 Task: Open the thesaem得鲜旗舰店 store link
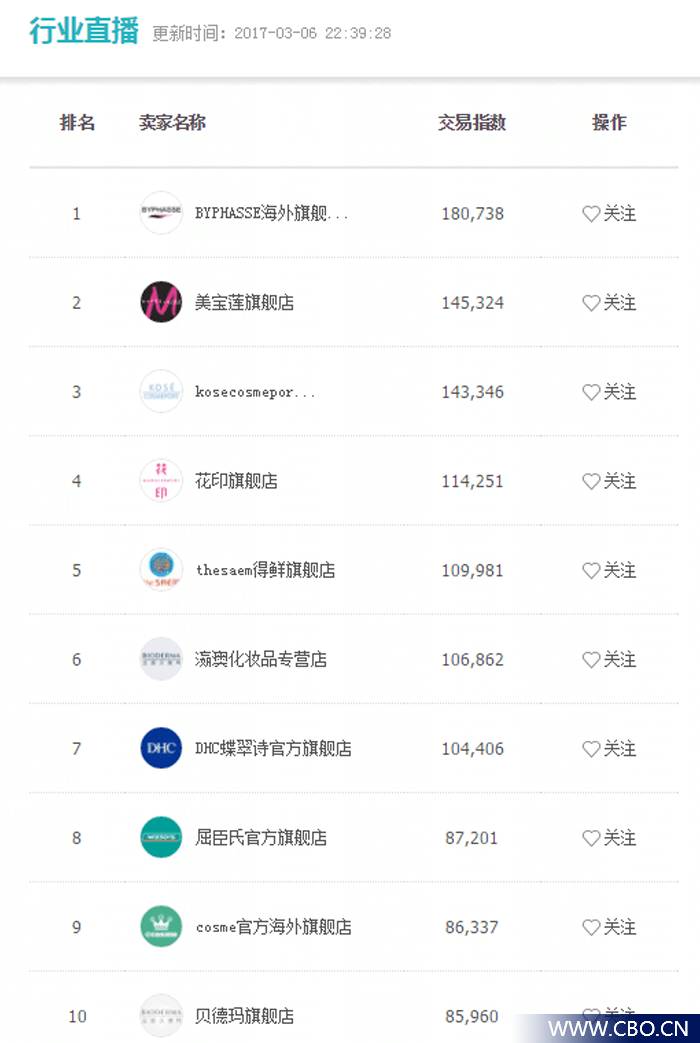click(x=265, y=571)
